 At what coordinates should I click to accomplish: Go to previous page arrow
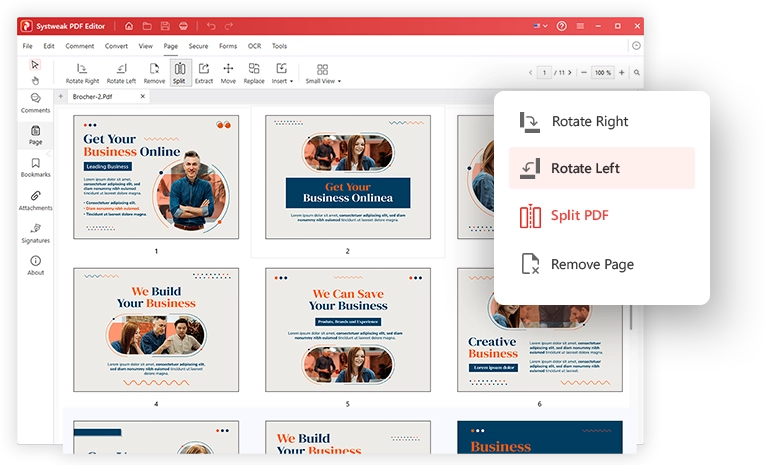pos(530,73)
